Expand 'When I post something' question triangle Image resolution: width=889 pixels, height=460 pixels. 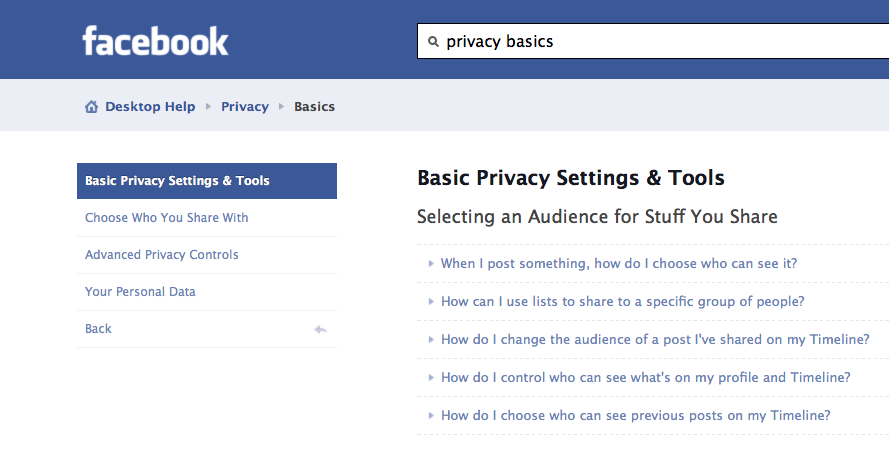coord(431,264)
